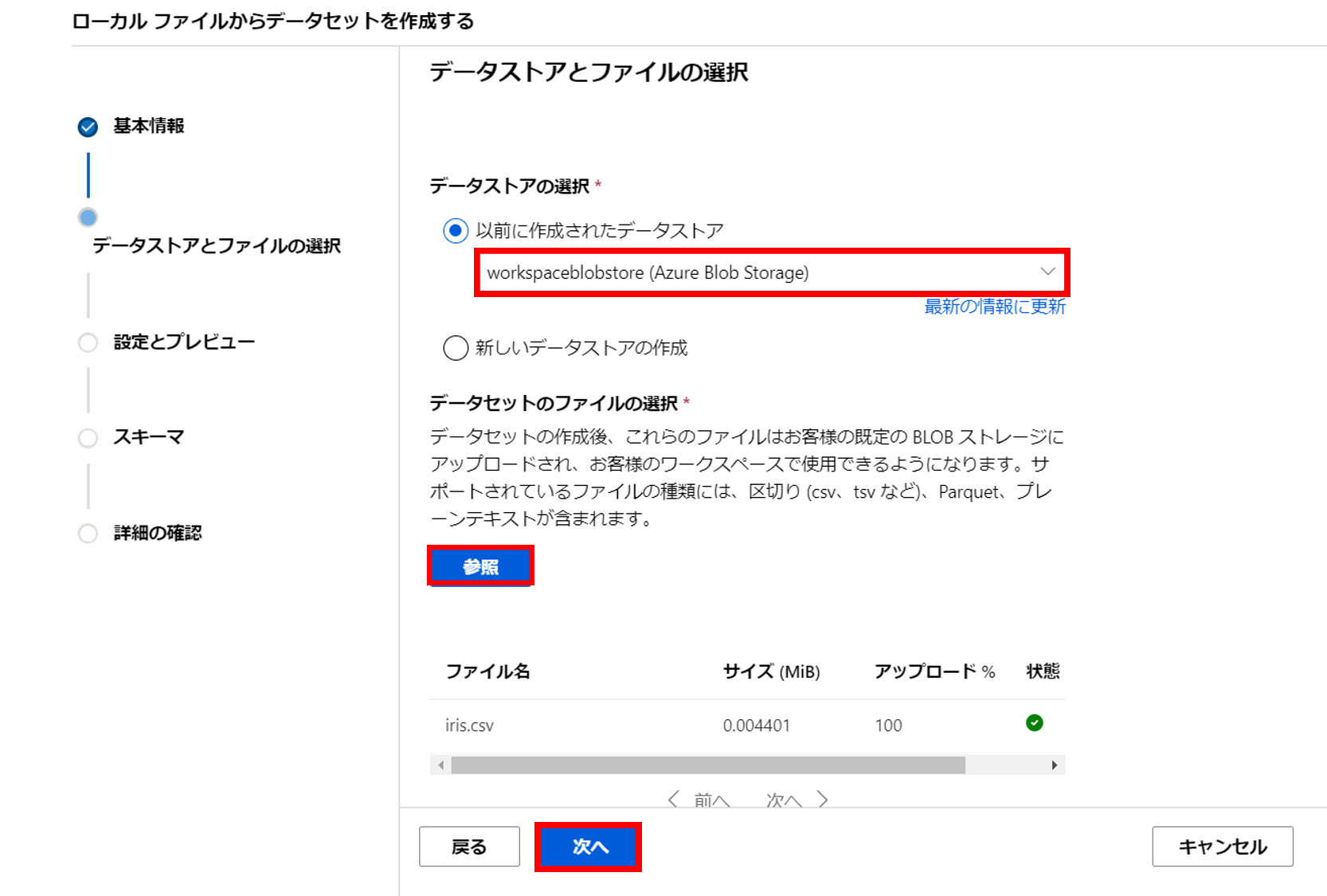Viewport: 1327px width, 896px height.
Task: Select the iris.csv file row
Action: (x=469, y=726)
